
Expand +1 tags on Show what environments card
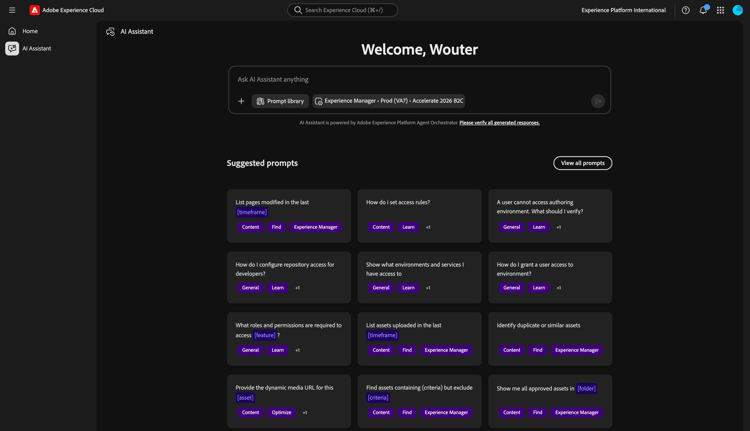[x=428, y=288]
